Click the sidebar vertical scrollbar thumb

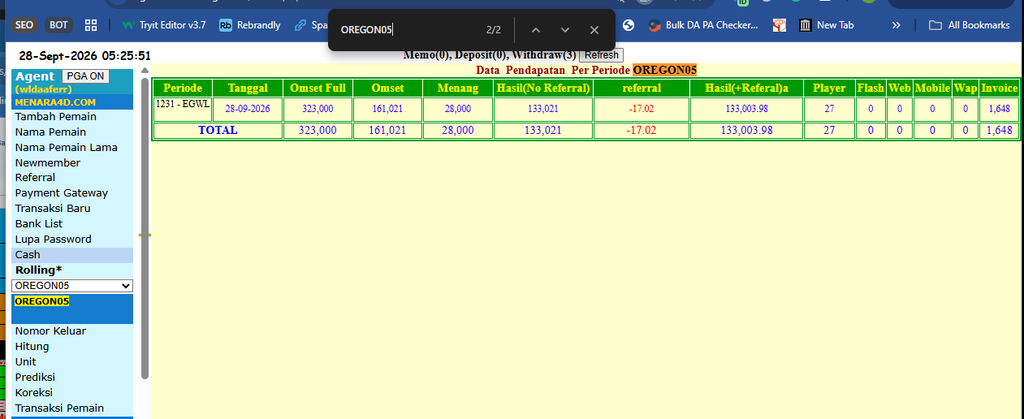(145, 228)
